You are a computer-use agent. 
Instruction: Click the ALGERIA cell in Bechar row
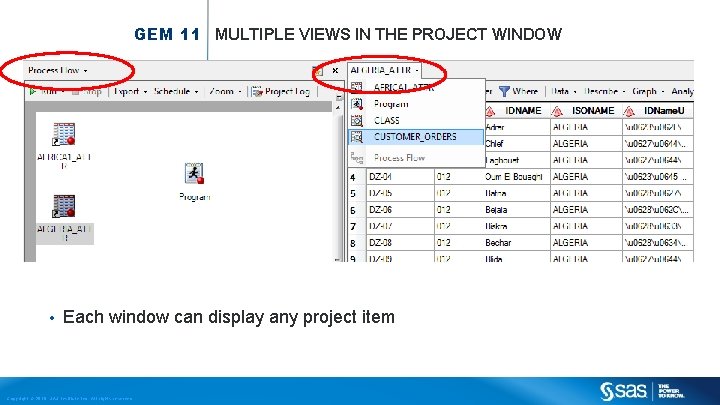[586, 243]
